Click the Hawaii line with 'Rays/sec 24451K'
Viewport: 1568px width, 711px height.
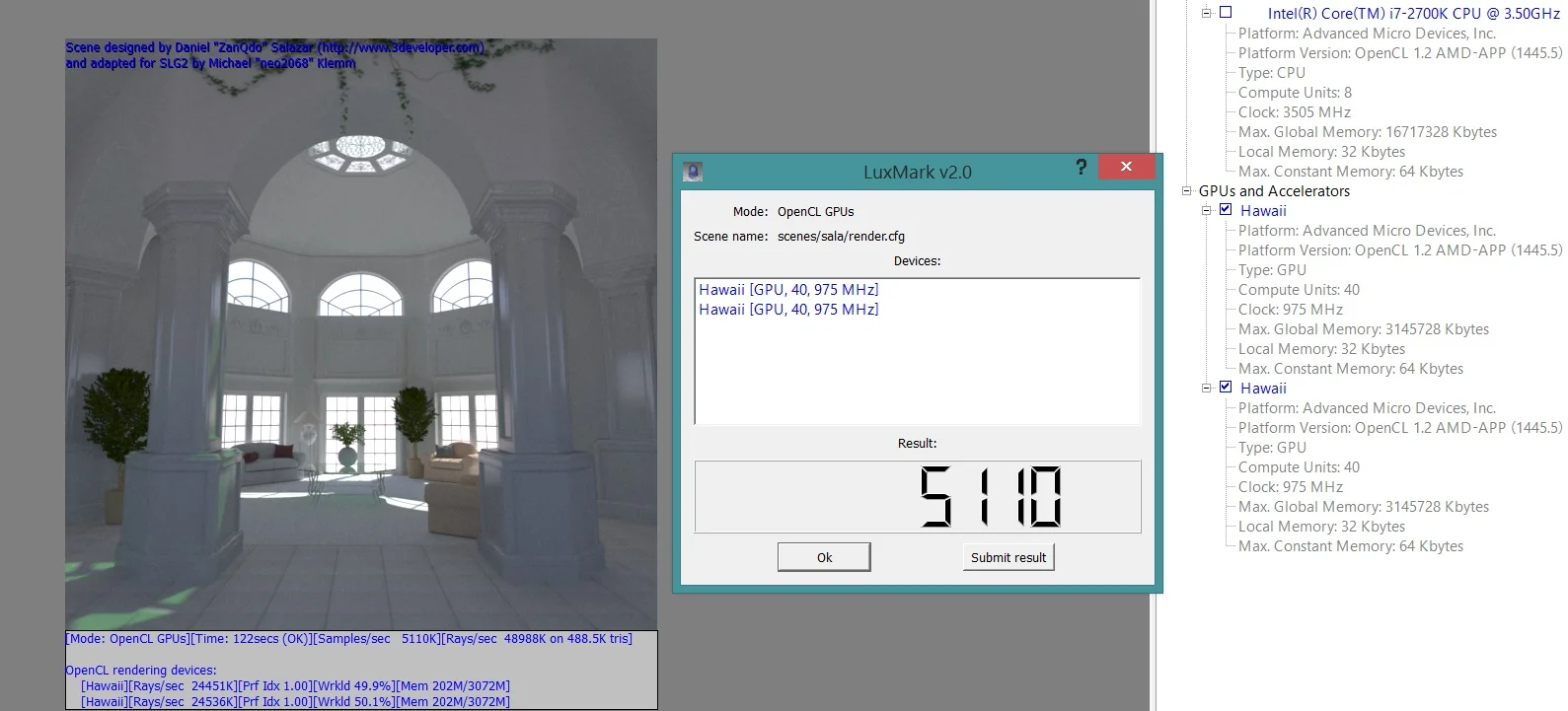pyautogui.click(x=295, y=685)
